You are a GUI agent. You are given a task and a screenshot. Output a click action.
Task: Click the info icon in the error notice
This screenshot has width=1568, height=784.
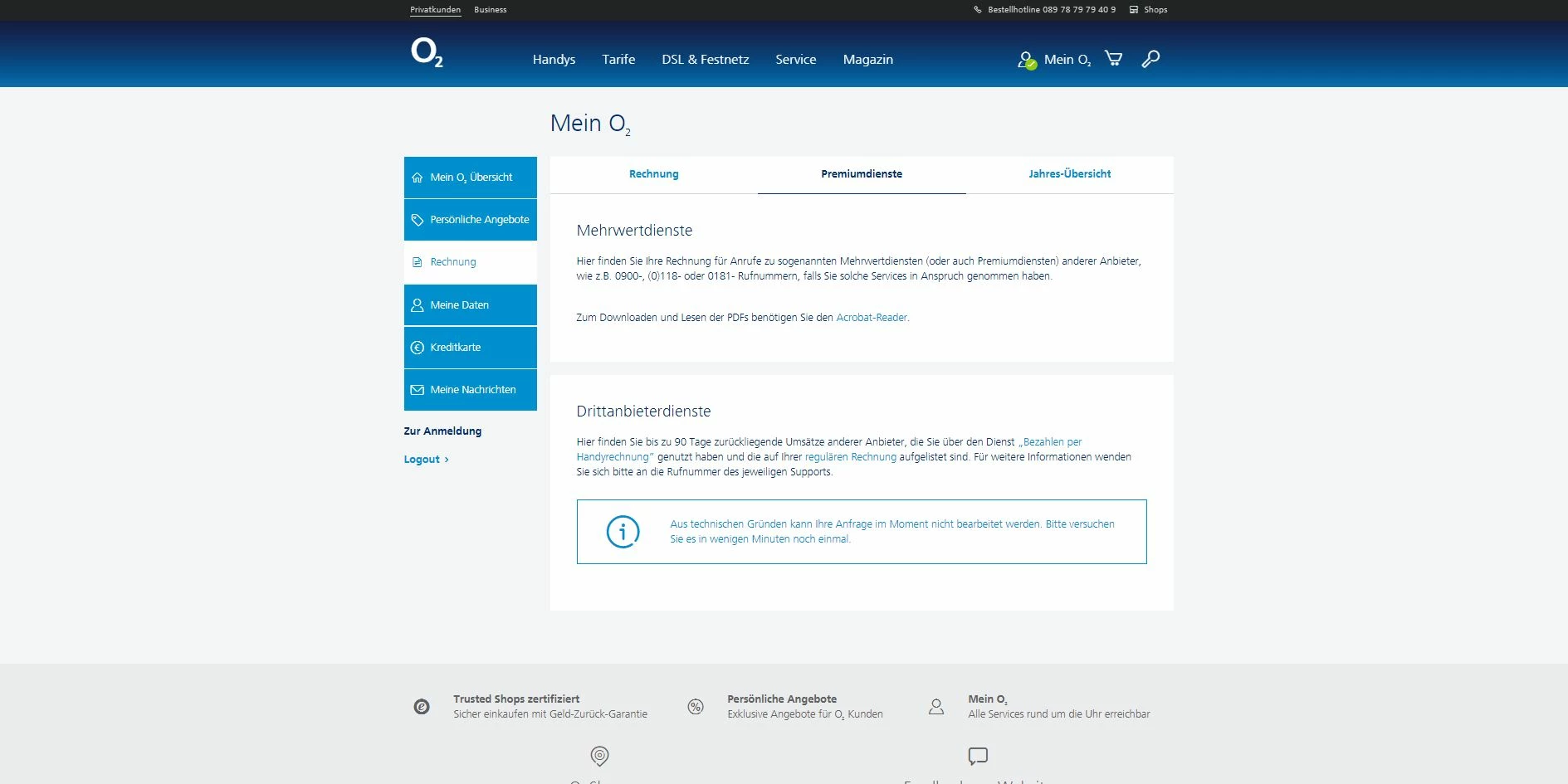pos(623,532)
